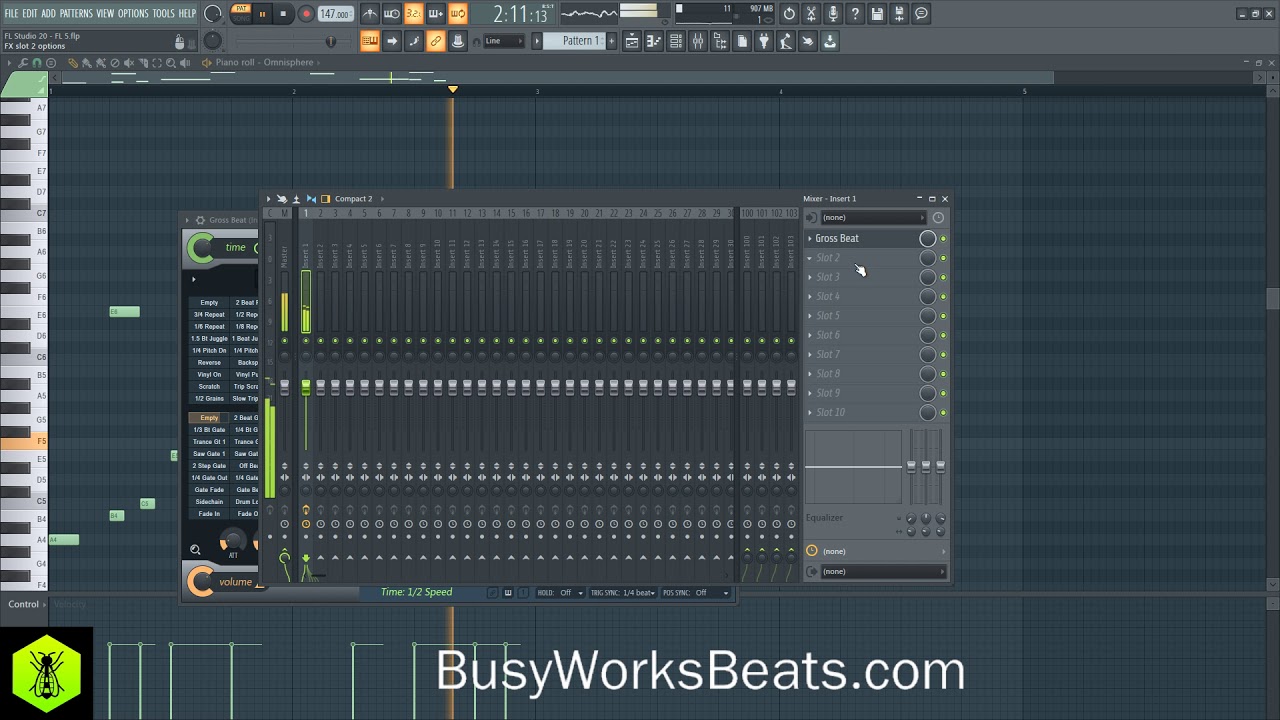Open the EDIT menu
The height and width of the screenshot is (720, 1280).
pos(30,13)
